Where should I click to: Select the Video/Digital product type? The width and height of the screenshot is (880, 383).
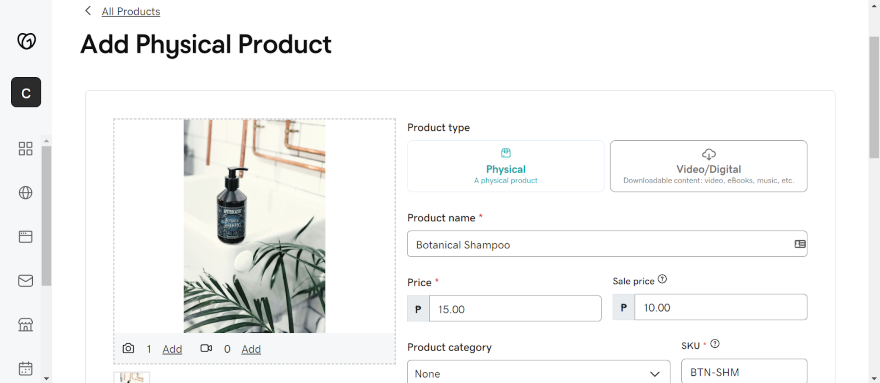click(x=709, y=166)
